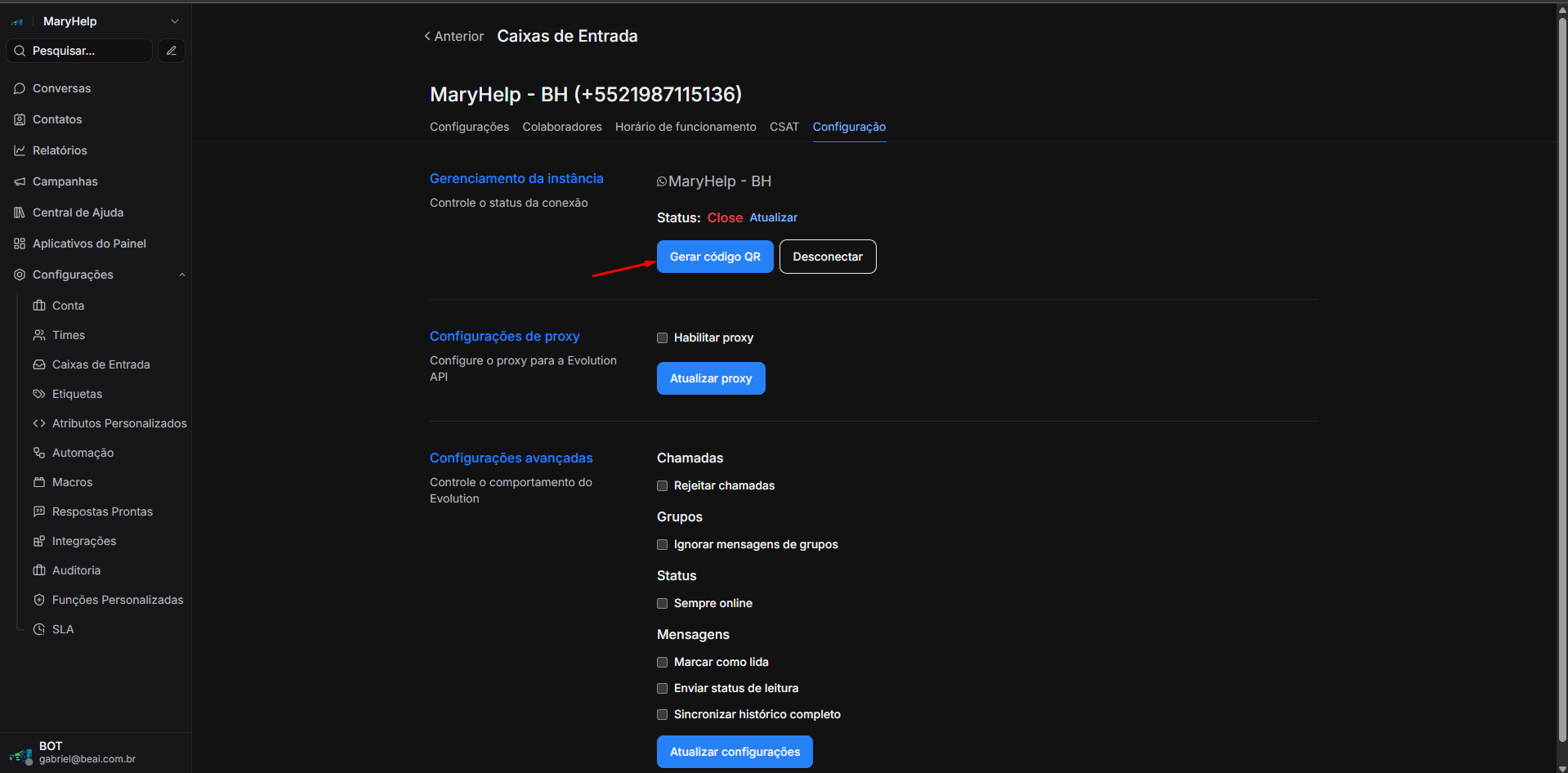Collapse the Configurações sidebar section

tap(182, 275)
